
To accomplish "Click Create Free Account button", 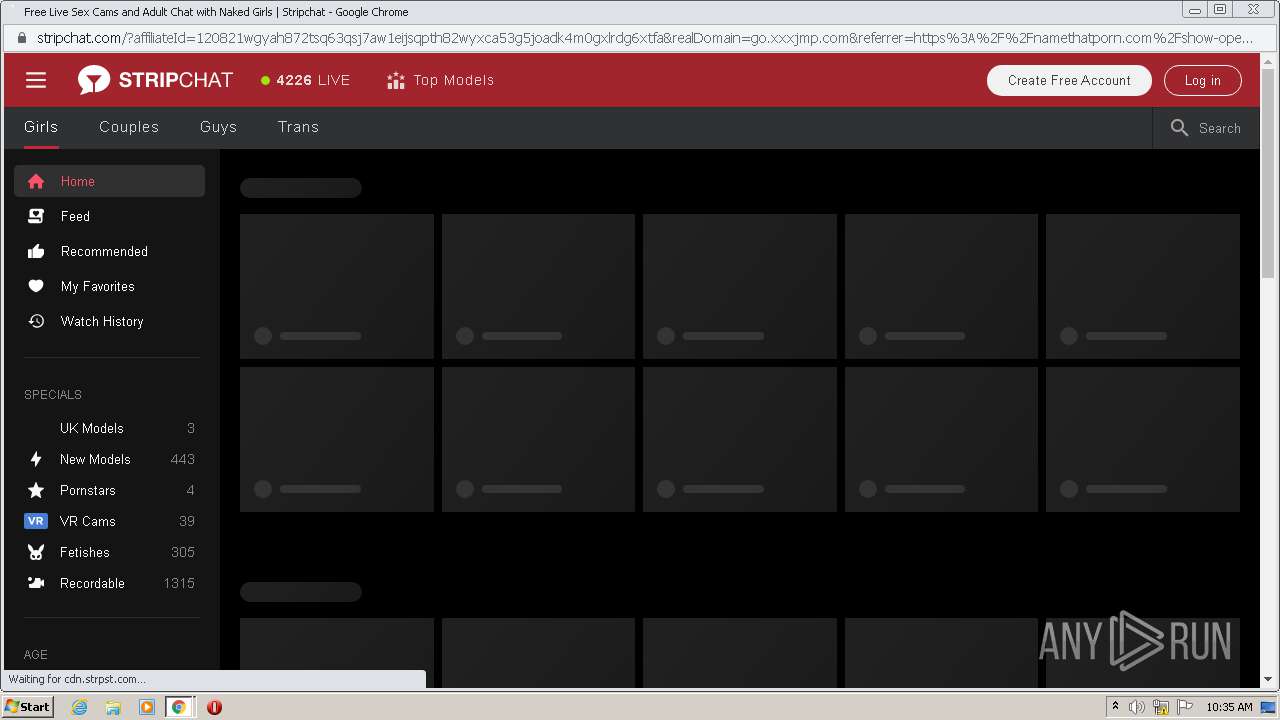I will tap(1069, 80).
